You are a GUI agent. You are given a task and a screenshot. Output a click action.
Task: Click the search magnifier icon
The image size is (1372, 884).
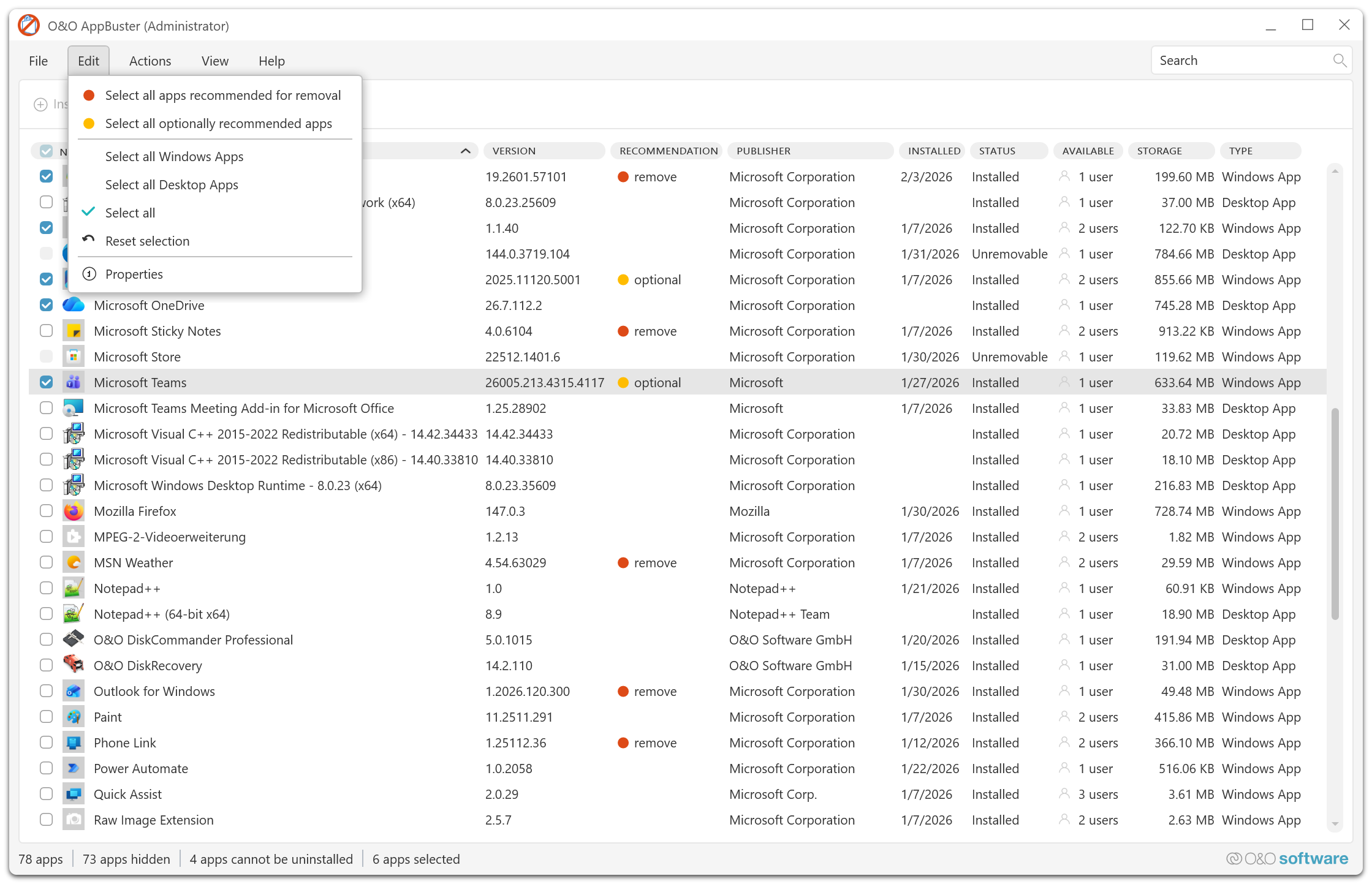[x=1340, y=61]
